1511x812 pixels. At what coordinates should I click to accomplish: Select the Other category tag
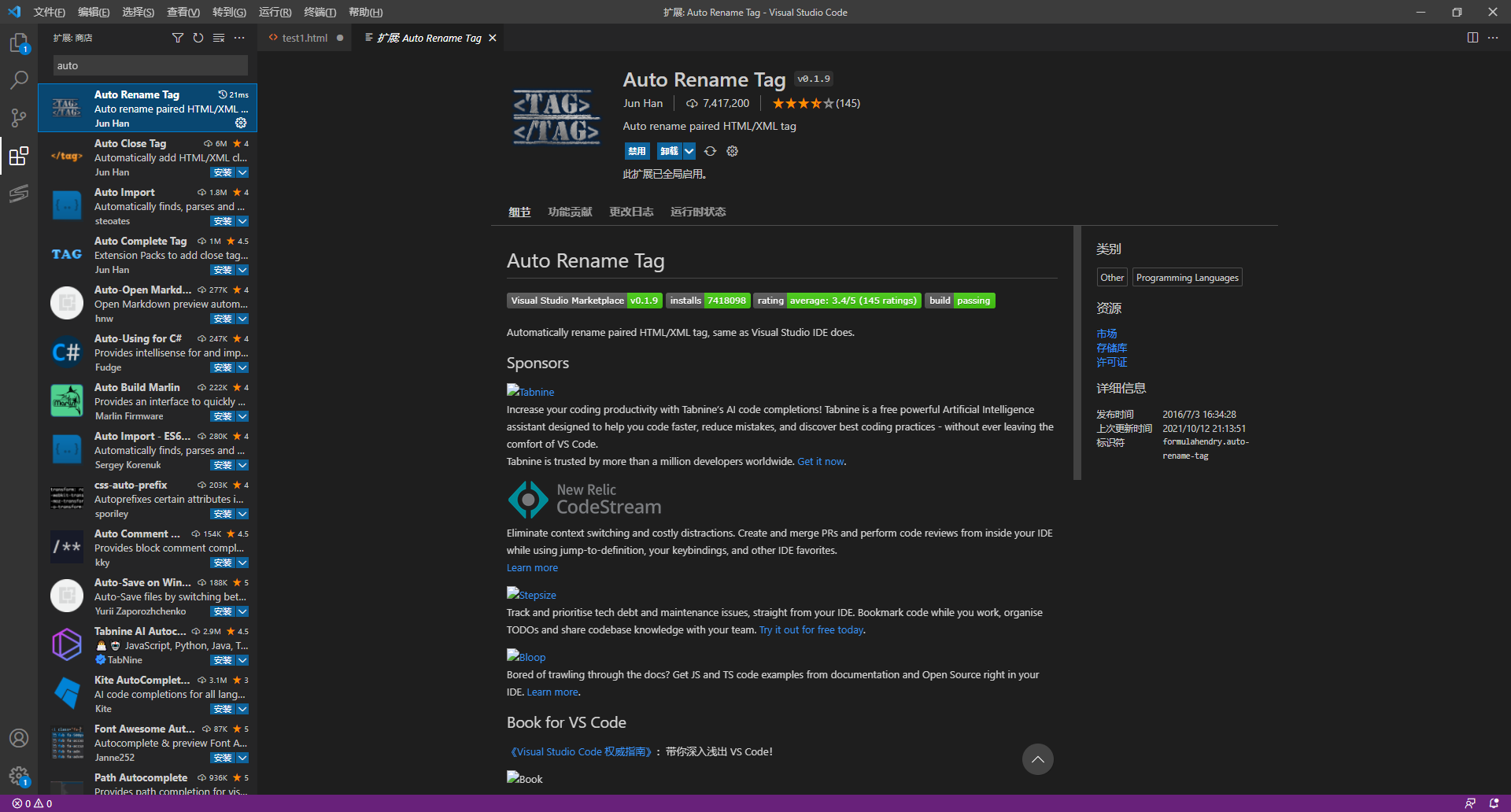(x=1112, y=278)
